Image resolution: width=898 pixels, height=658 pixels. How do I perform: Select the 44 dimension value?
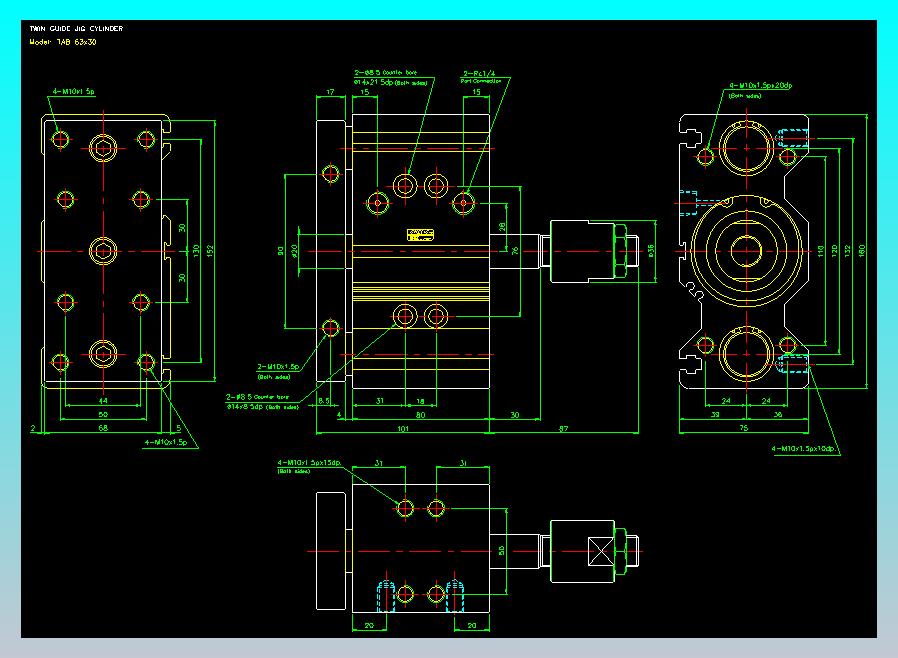point(103,400)
